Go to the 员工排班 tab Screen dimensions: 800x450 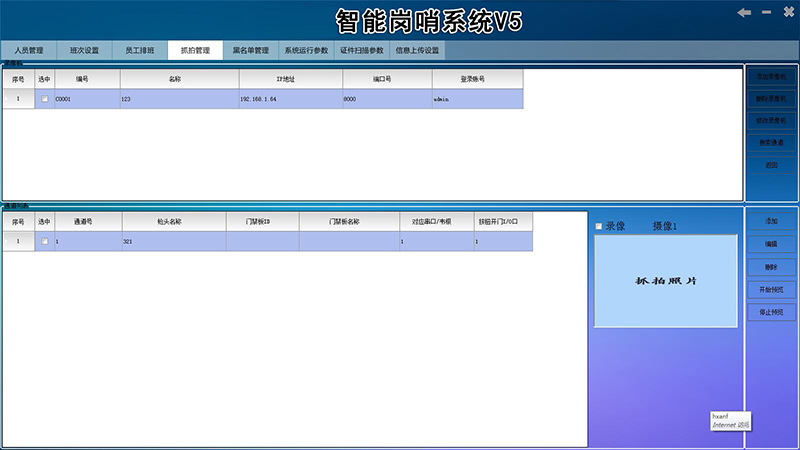pyautogui.click(x=139, y=50)
